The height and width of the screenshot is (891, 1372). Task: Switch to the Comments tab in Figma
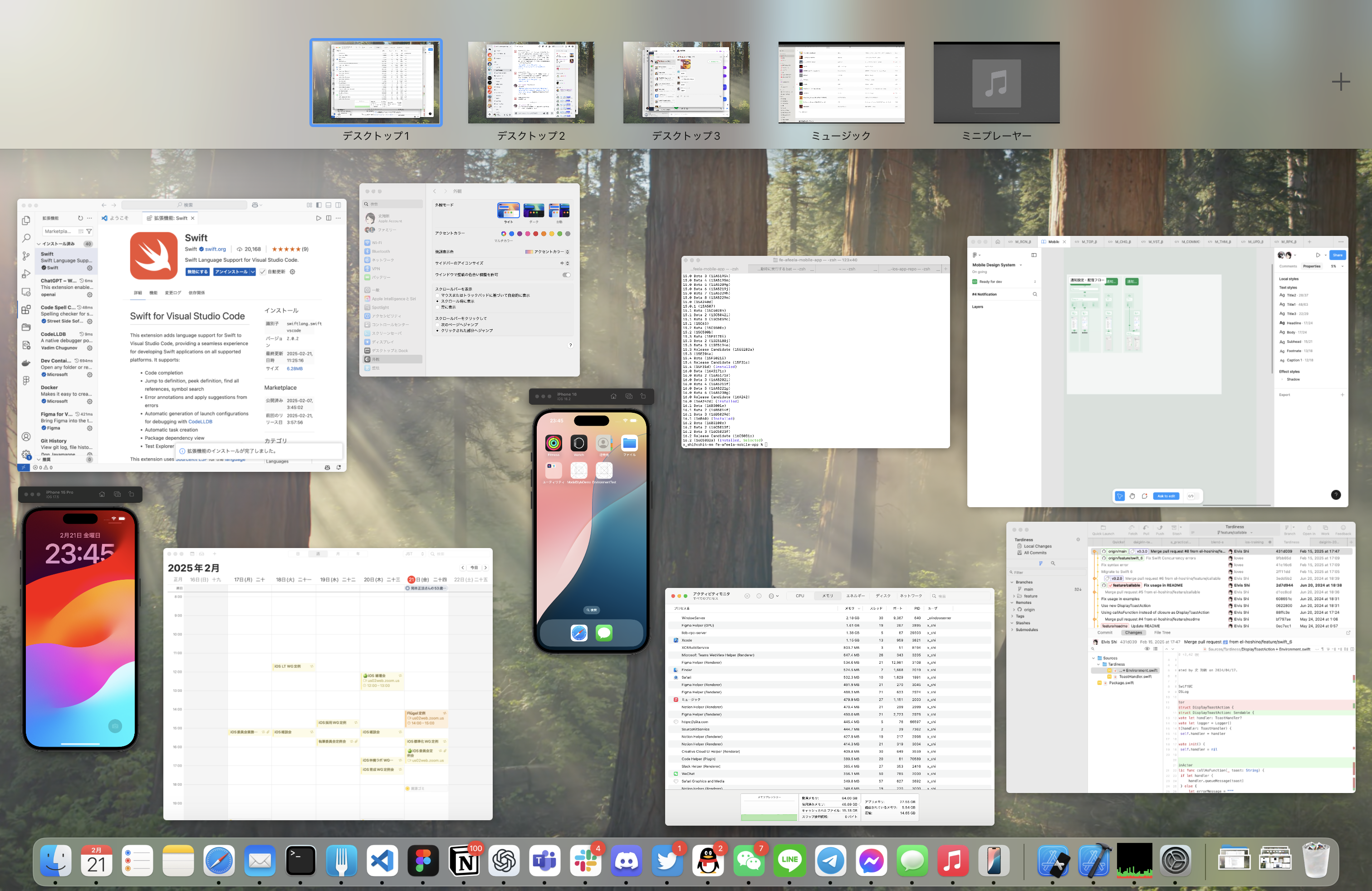tap(1288, 266)
